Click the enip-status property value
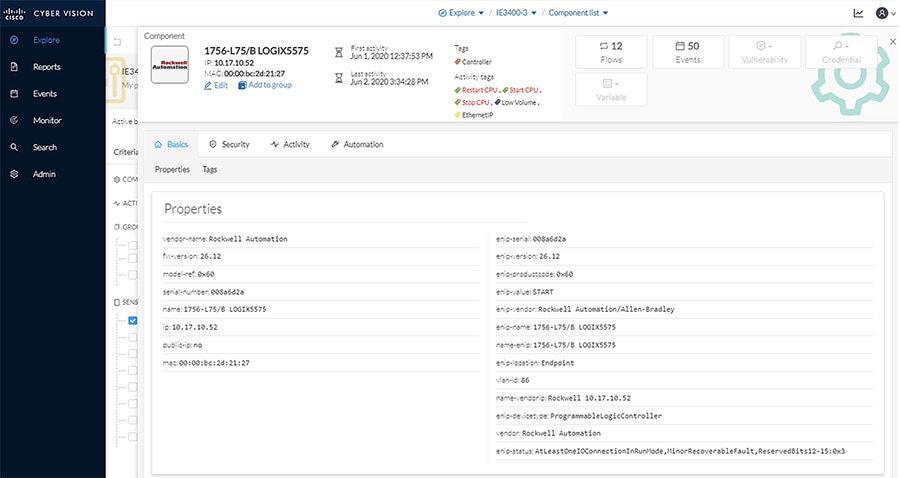Viewport: 900px width, 478px height. pos(690,452)
